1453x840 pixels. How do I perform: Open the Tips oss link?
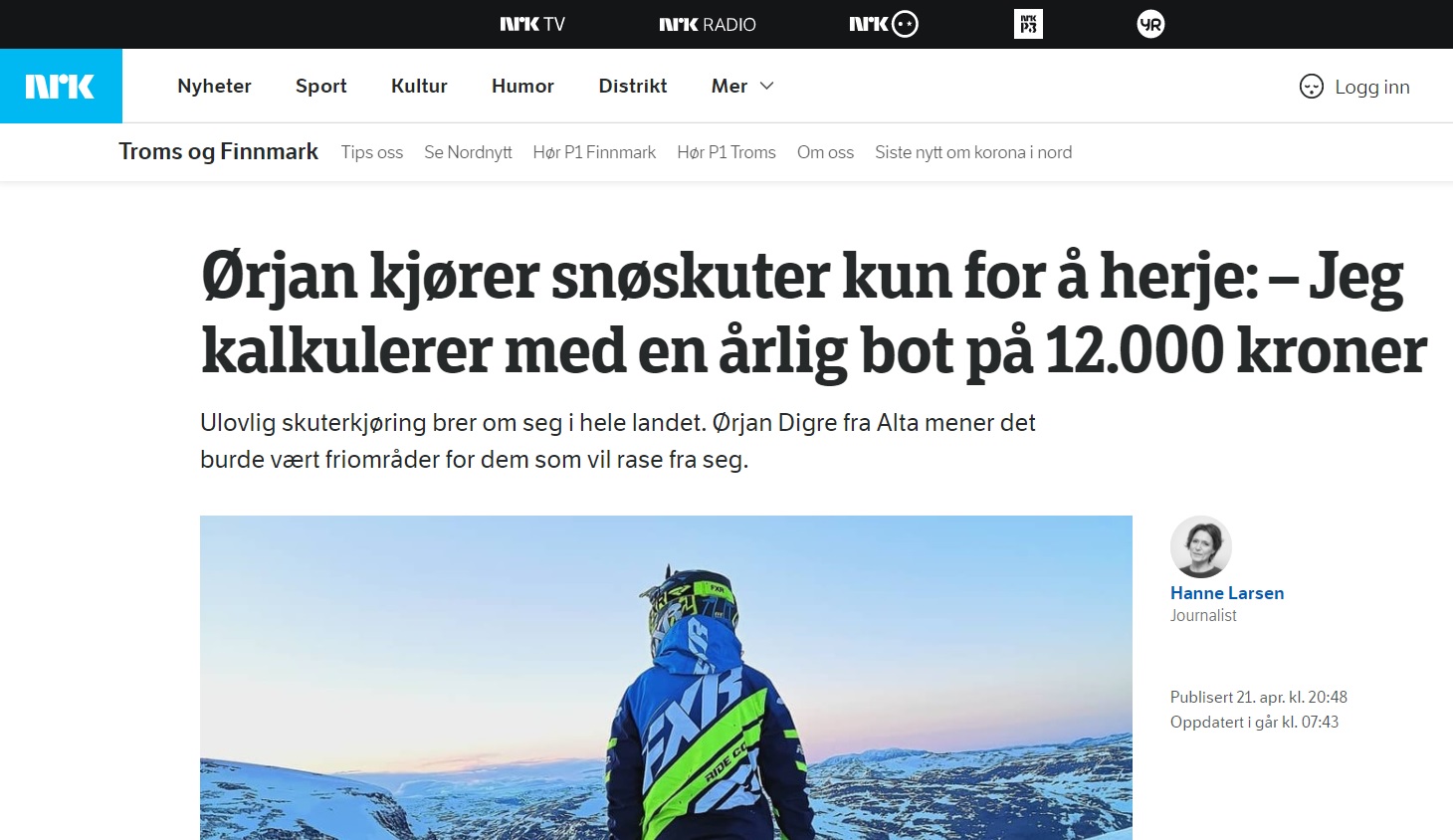coord(372,152)
